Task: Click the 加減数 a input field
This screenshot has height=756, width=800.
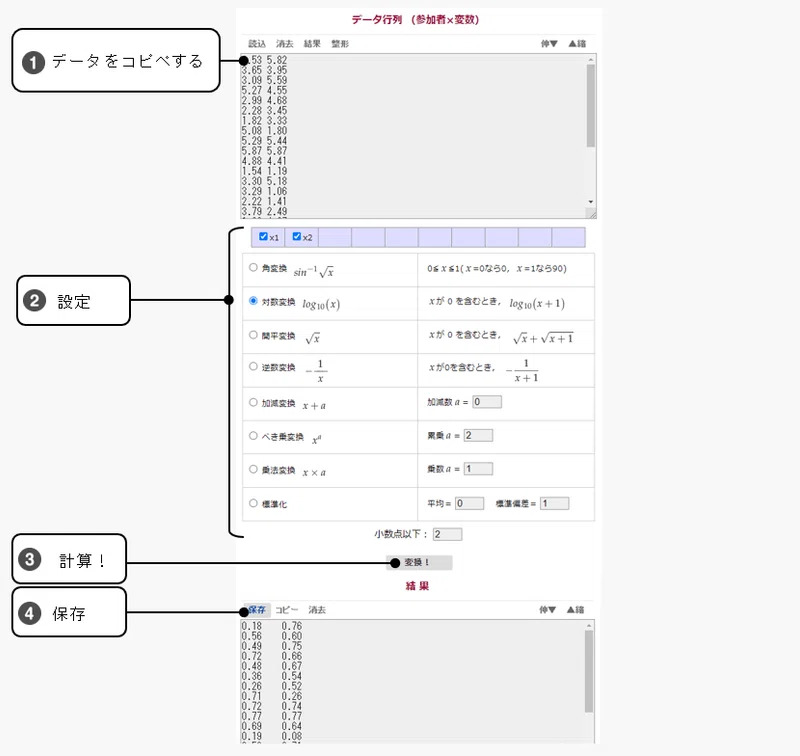Action: [x=487, y=402]
